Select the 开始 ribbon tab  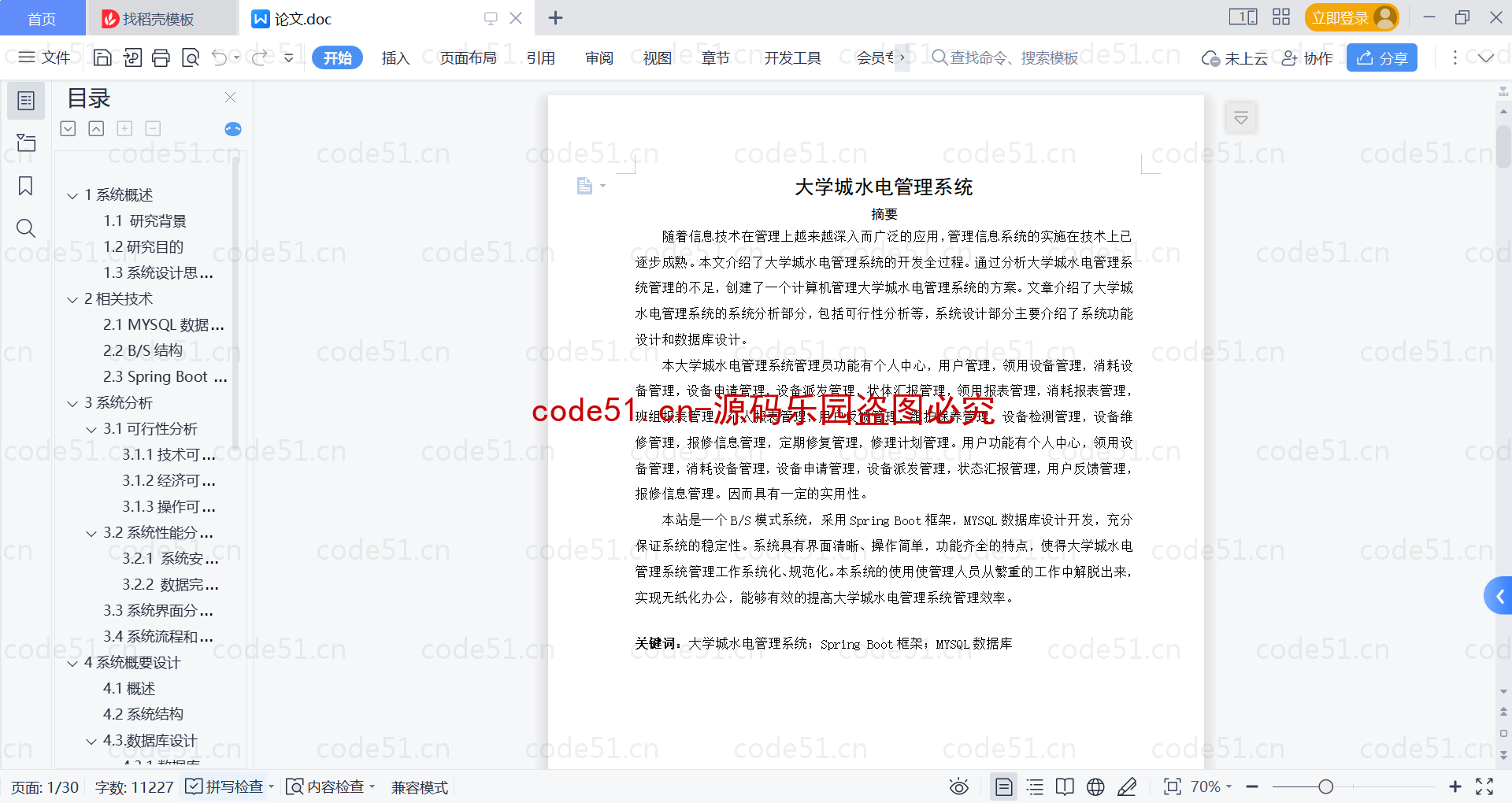(x=337, y=57)
